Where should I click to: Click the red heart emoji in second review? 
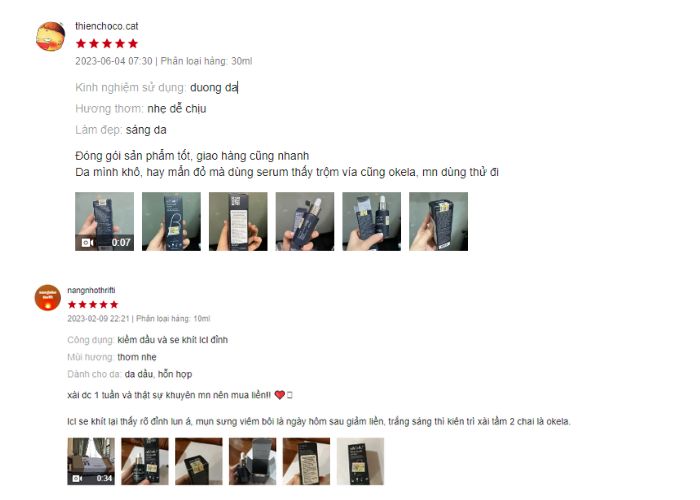pos(279,395)
